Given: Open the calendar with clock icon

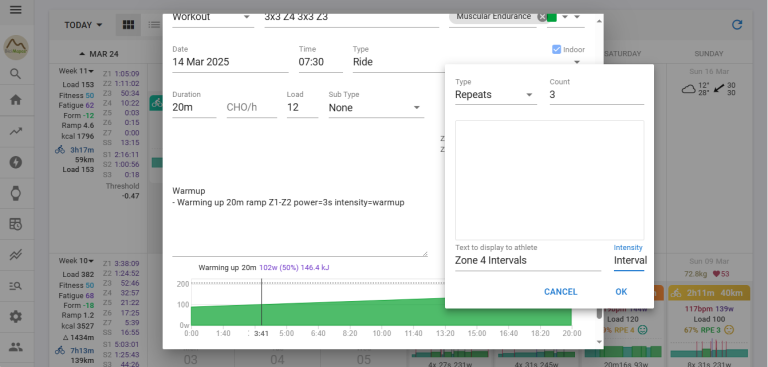Looking at the screenshot, I should 16,224.
